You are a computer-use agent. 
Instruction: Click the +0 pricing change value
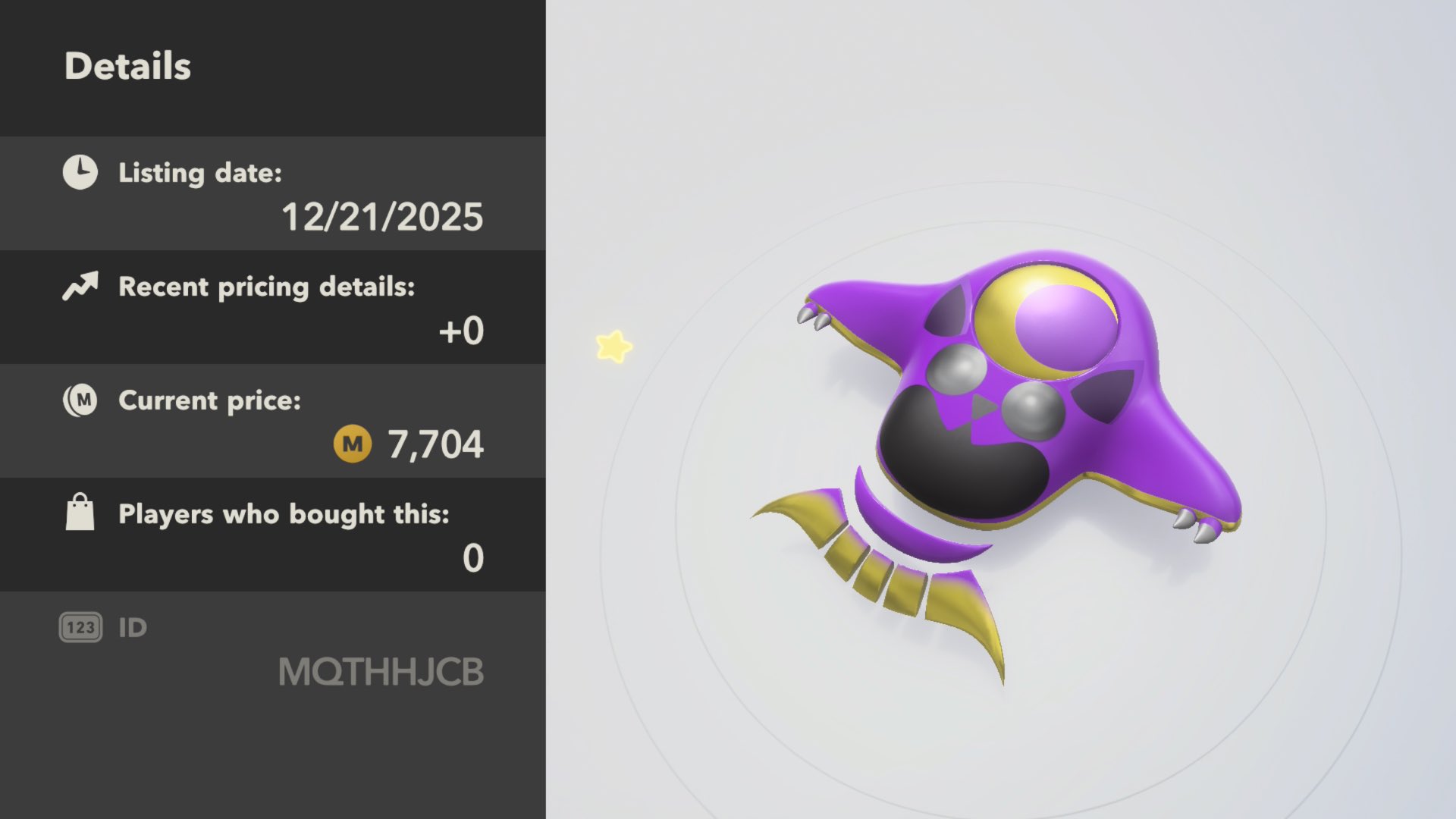click(x=461, y=331)
